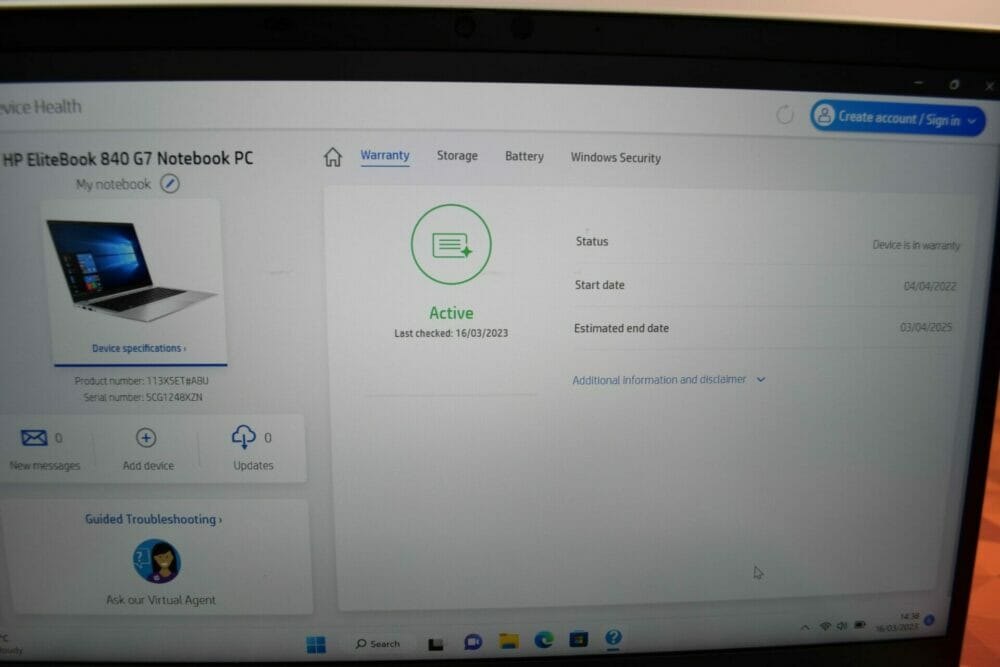Open Task View from the taskbar

(x=436, y=644)
